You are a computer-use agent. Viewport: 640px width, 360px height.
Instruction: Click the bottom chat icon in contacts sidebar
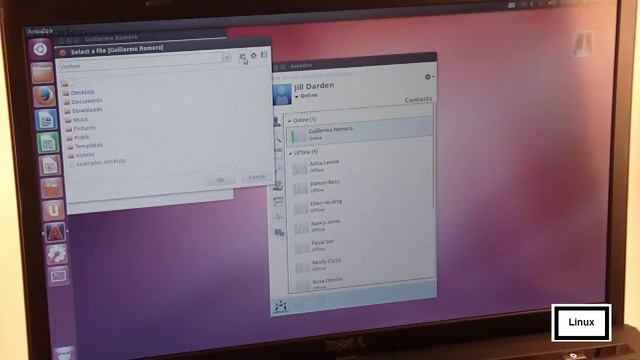279,233
